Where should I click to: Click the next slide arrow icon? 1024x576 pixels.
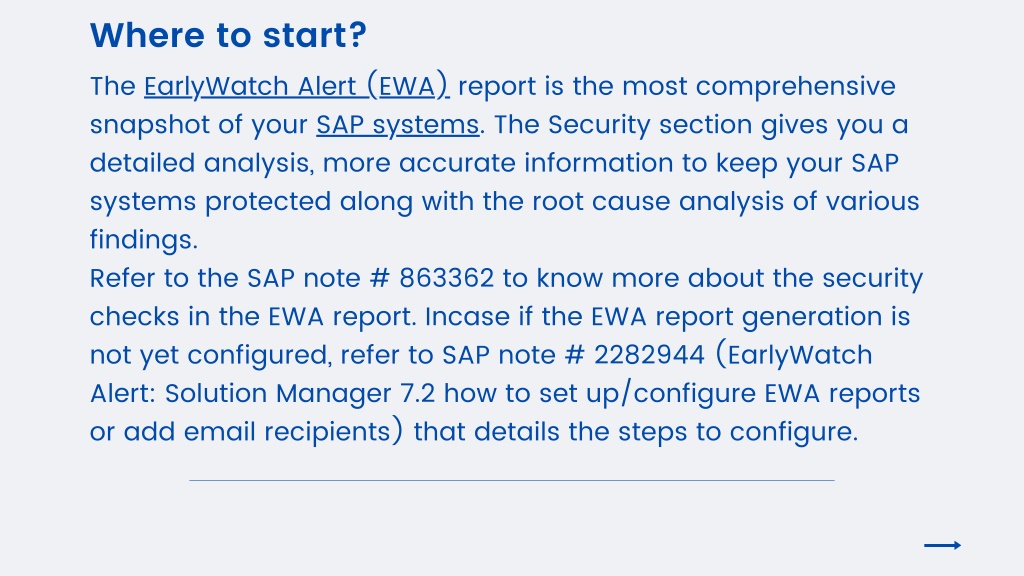[942, 545]
